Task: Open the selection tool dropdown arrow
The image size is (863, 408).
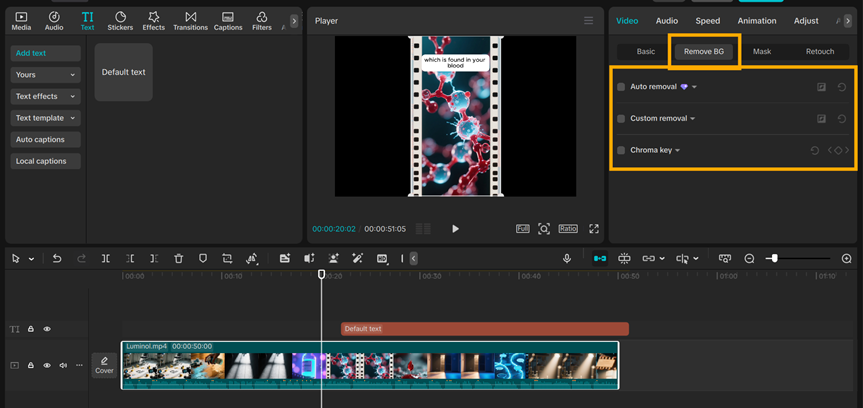Action: pos(31,259)
